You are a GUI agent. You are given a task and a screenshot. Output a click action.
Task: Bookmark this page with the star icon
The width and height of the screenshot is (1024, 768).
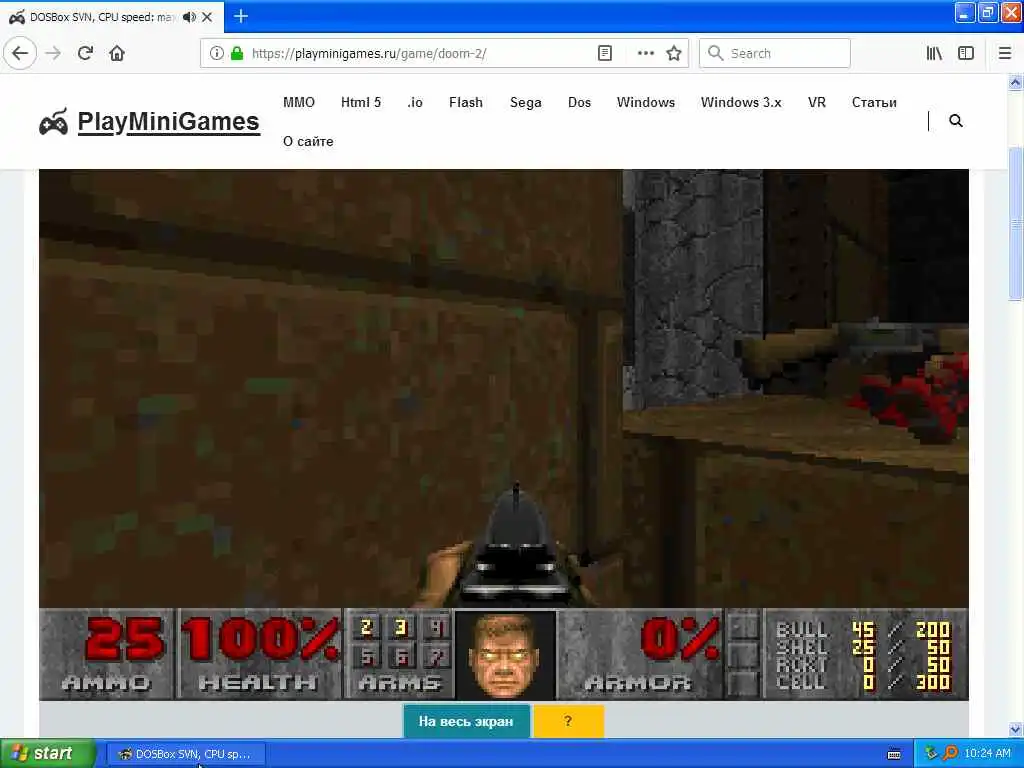pyautogui.click(x=674, y=53)
